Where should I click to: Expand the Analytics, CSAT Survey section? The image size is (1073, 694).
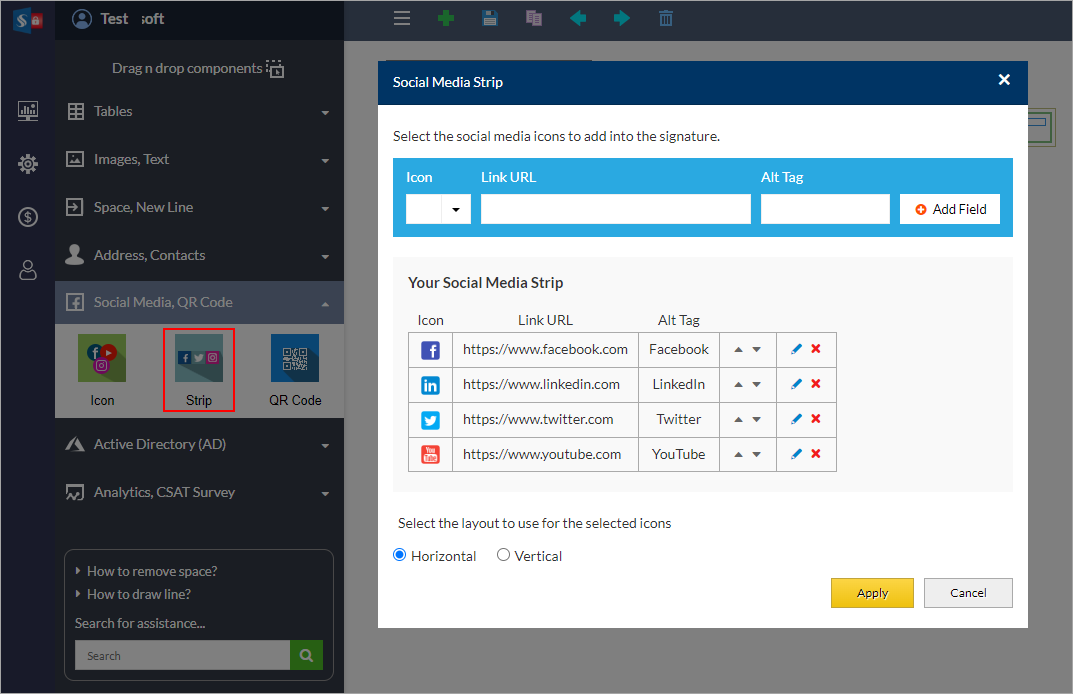tap(199, 493)
